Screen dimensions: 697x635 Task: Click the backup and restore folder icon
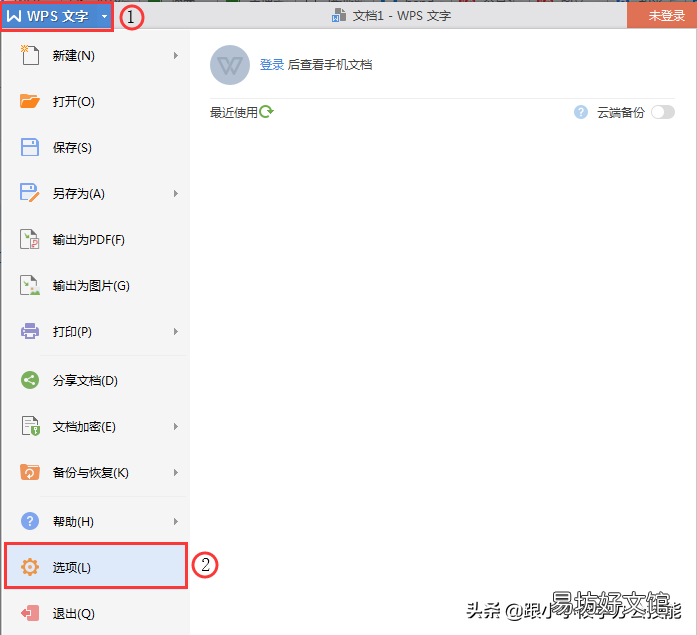(30, 472)
